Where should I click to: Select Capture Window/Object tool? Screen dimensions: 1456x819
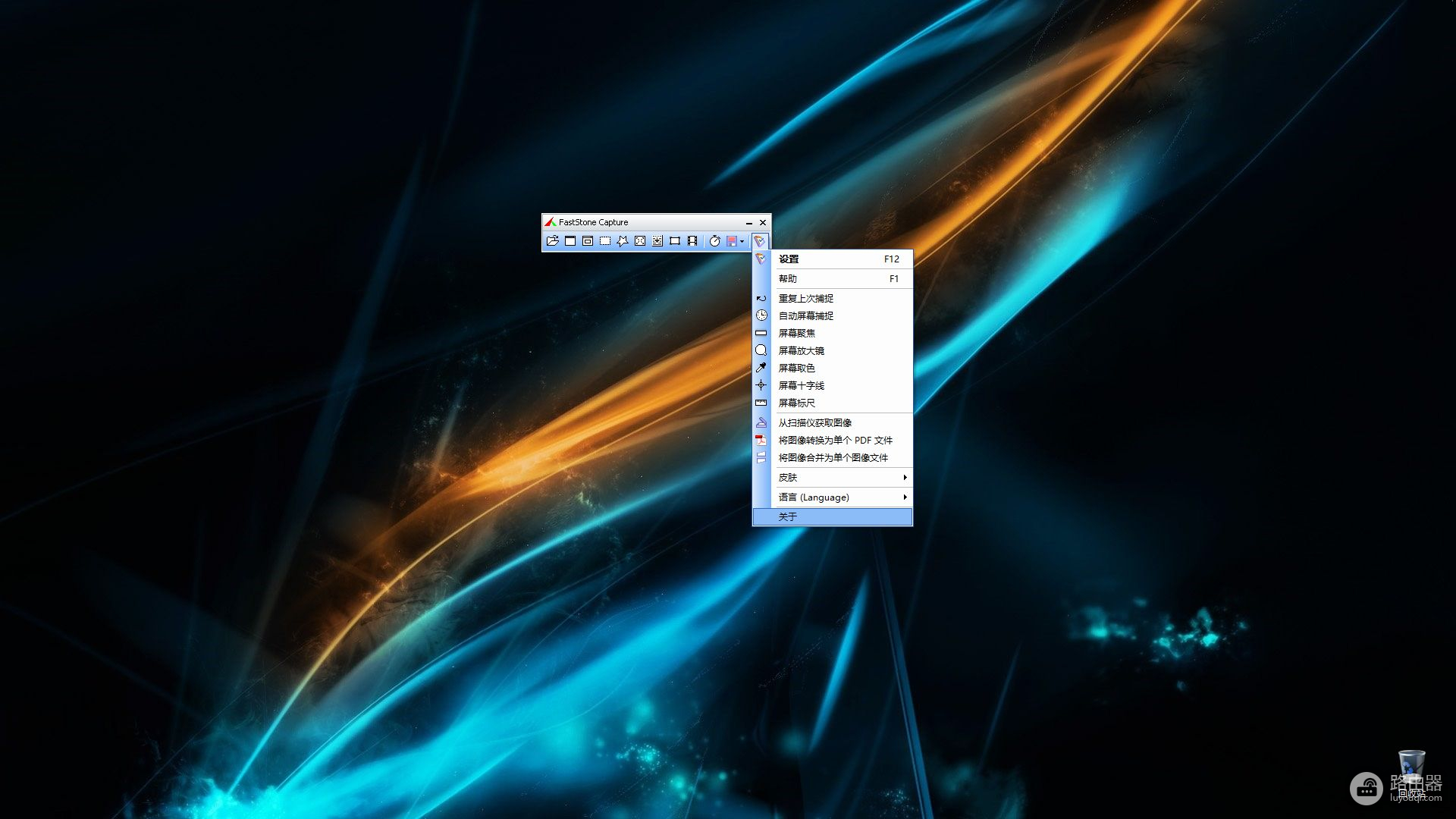pyautogui.click(x=588, y=241)
